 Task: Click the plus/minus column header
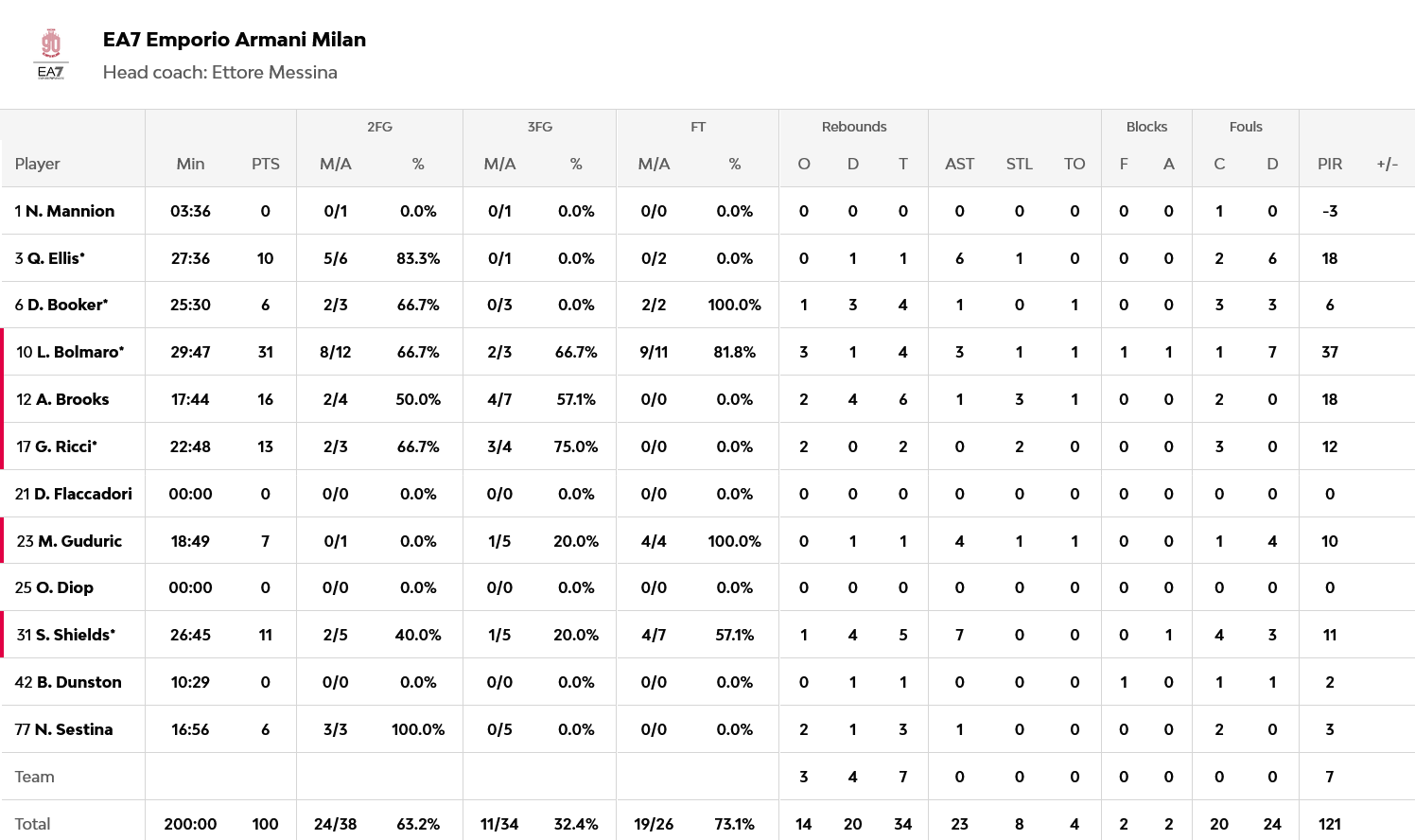(1387, 164)
